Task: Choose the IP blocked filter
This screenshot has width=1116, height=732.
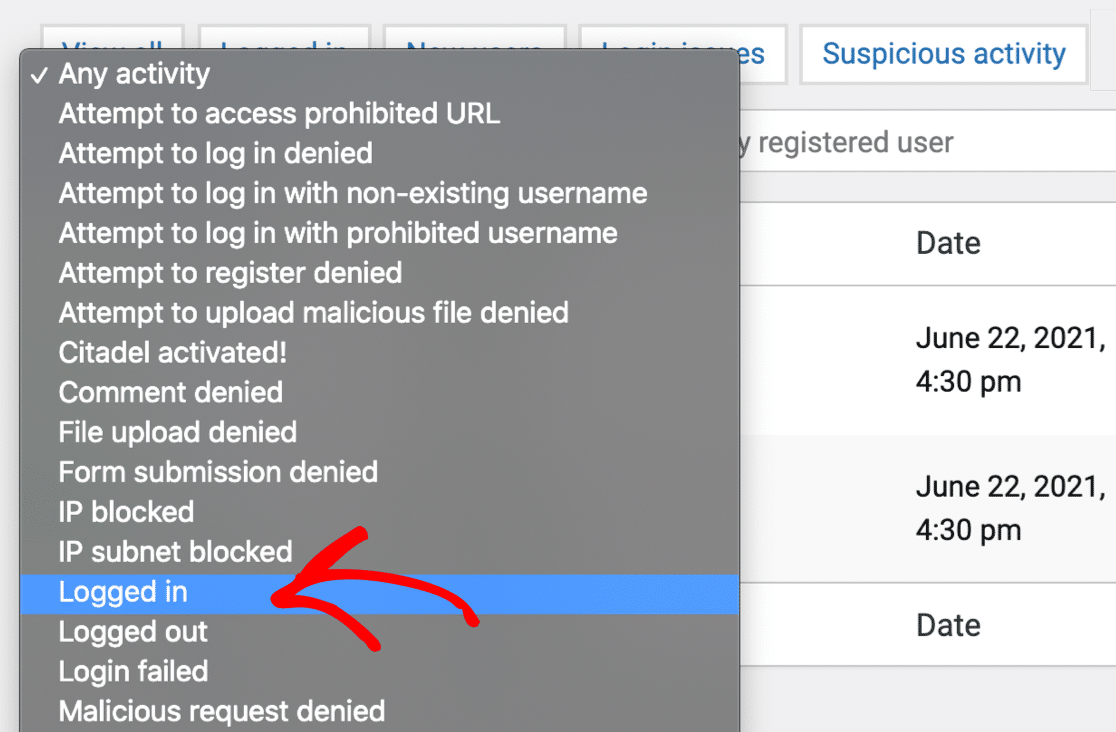Action: pyautogui.click(x=127, y=512)
